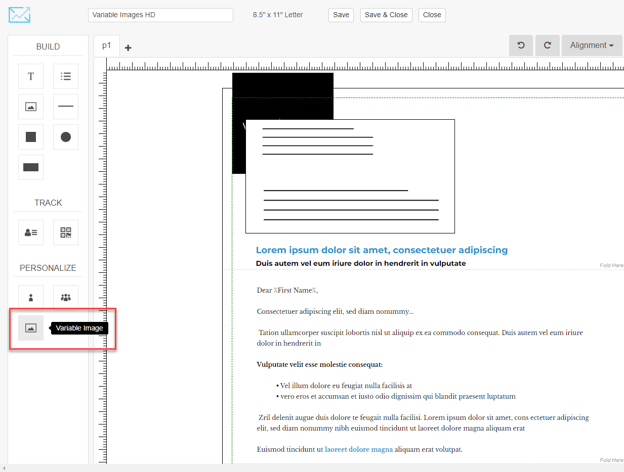The width and height of the screenshot is (624, 472).
Task: Insert the address block tracking element
Action: pyautogui.click(x=31, y=232)
